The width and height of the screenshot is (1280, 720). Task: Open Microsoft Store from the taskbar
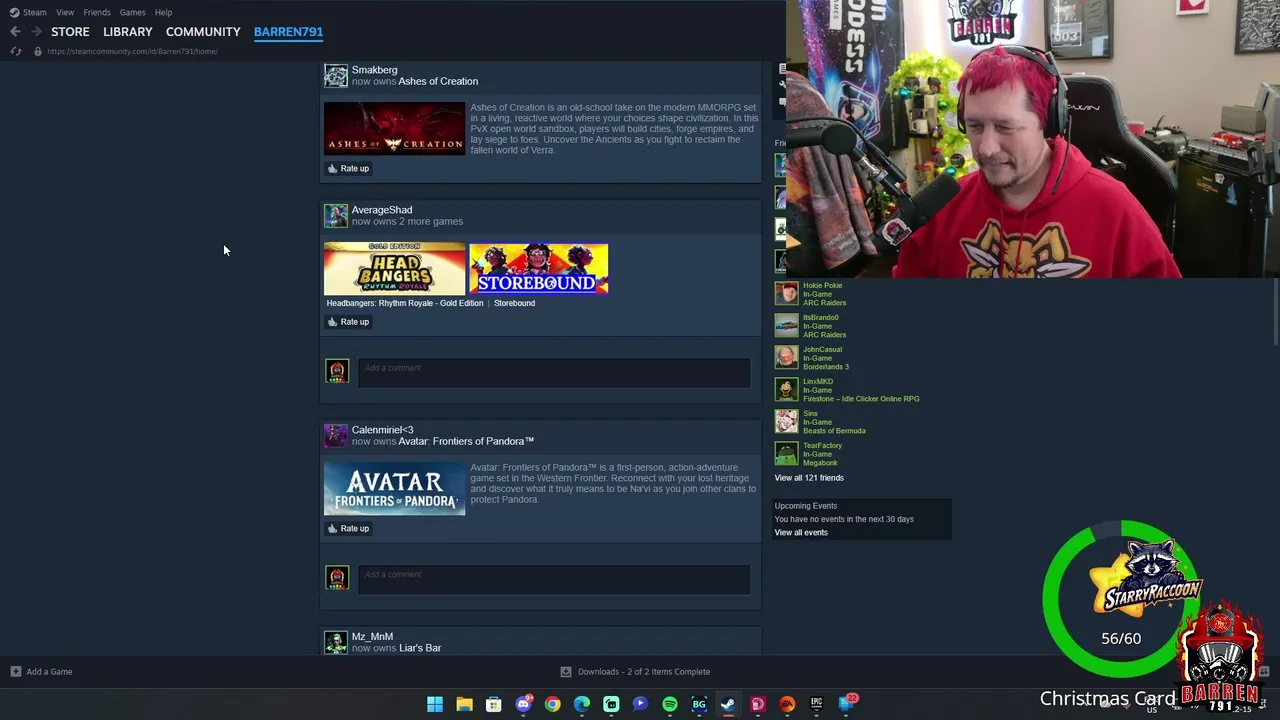coord(493,705)
